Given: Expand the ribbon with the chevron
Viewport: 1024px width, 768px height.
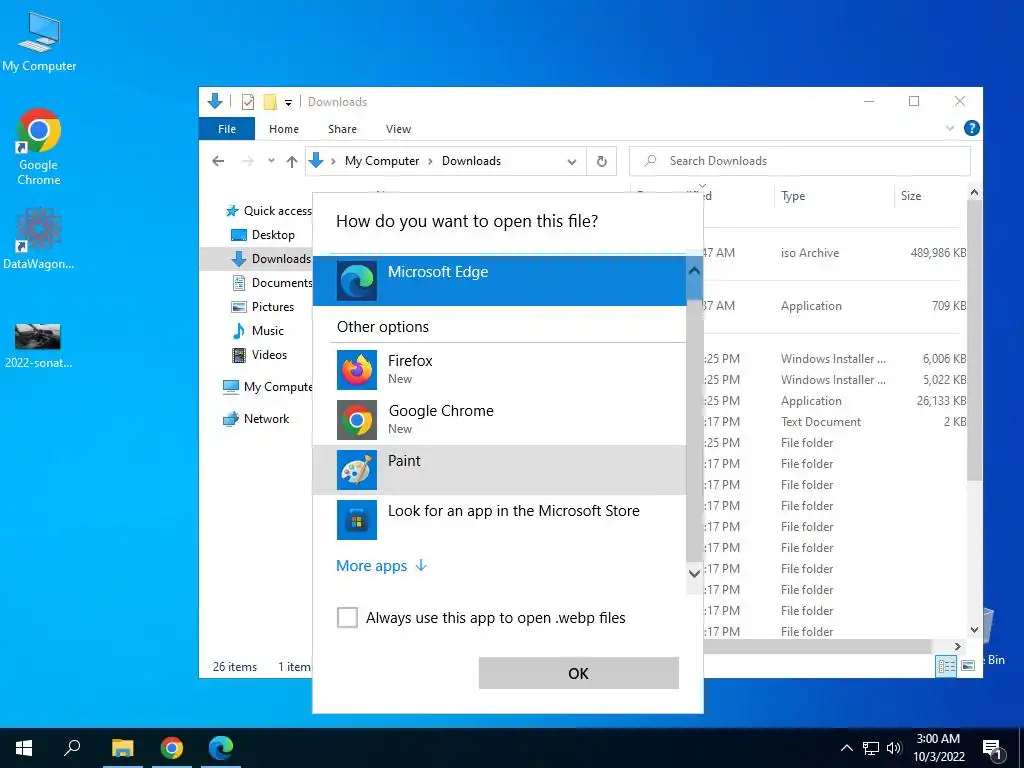Looking at the screenshot, I should point(950,128).
